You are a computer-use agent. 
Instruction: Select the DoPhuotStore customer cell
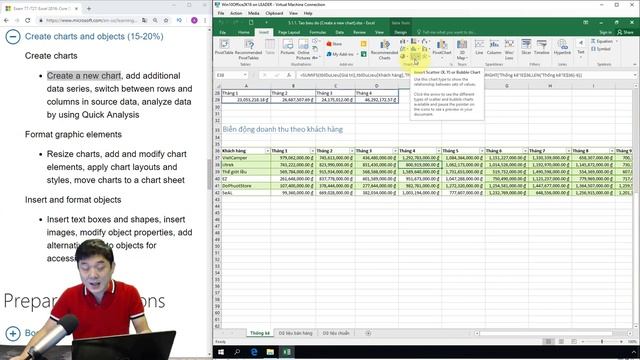pos(246,186)
